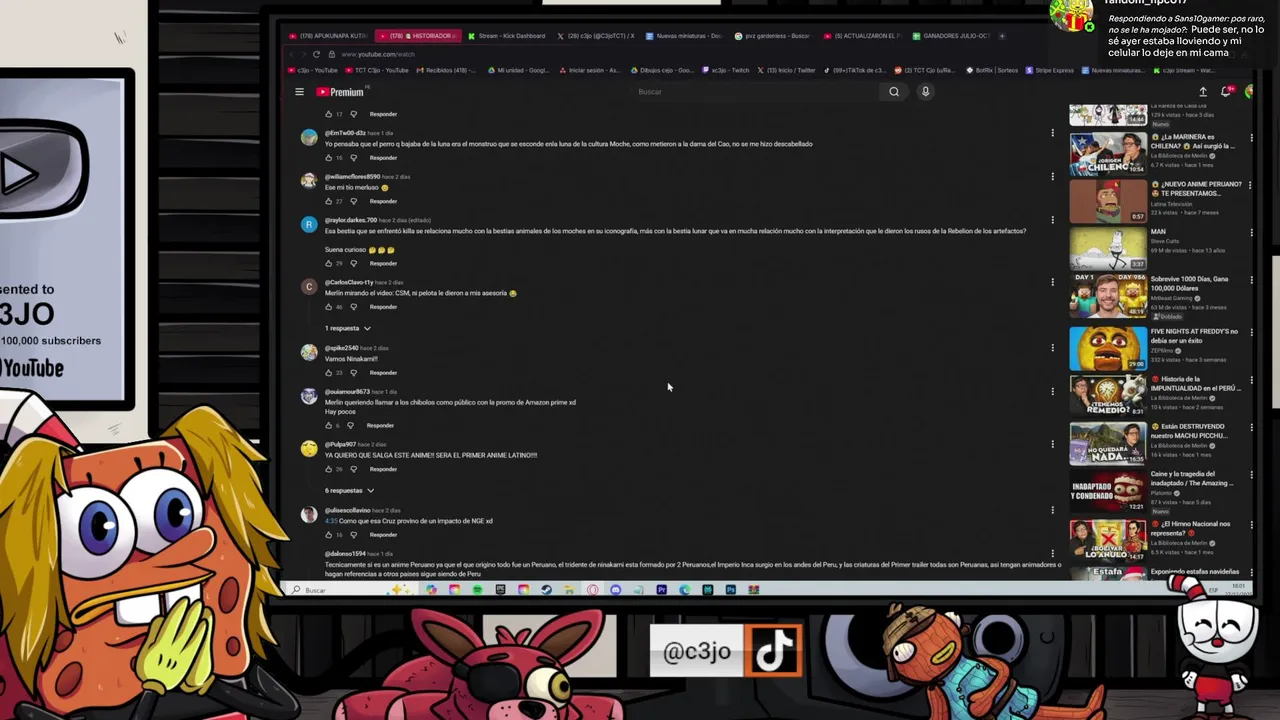1280x720 pixels.
Task: Open the MAN Steve Cutts video thumbnail
Action: 1108,250
